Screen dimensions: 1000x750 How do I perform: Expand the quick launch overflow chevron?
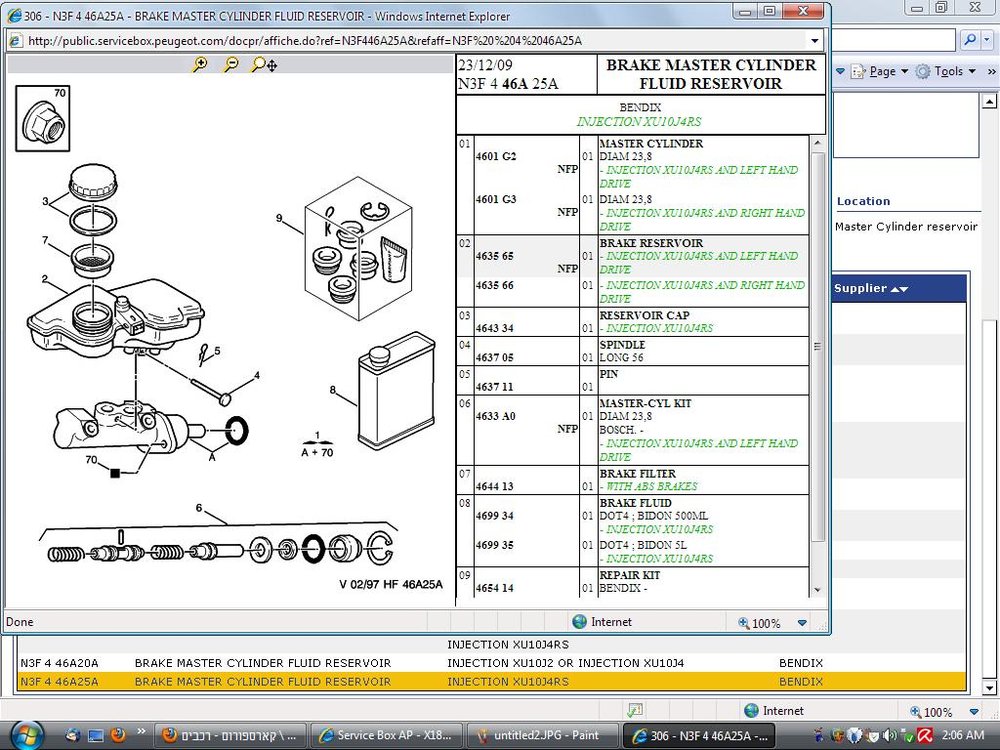click(141, 732)
